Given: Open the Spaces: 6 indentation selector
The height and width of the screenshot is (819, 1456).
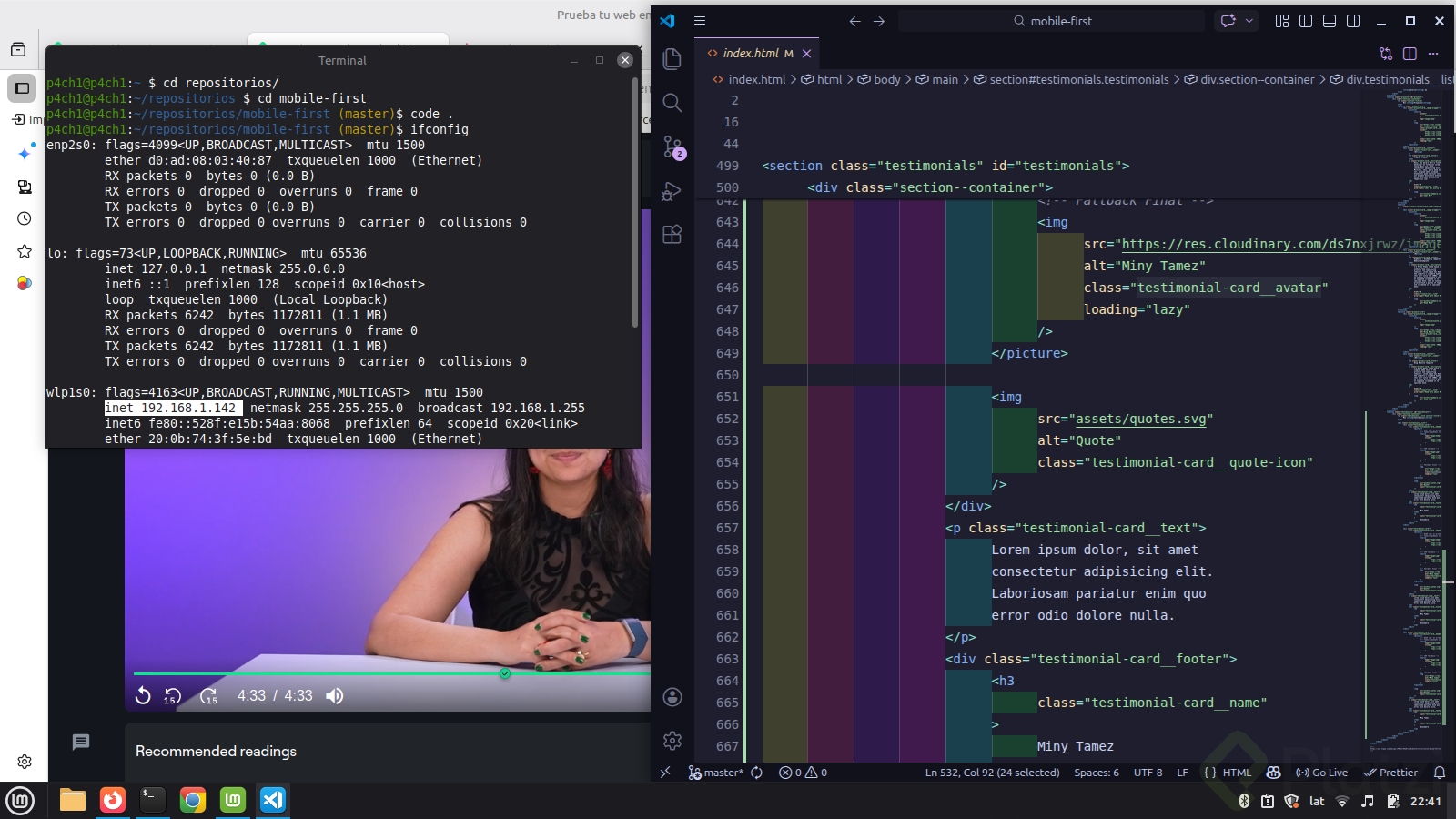Looking at the screenshot, I should (1096, 773).
